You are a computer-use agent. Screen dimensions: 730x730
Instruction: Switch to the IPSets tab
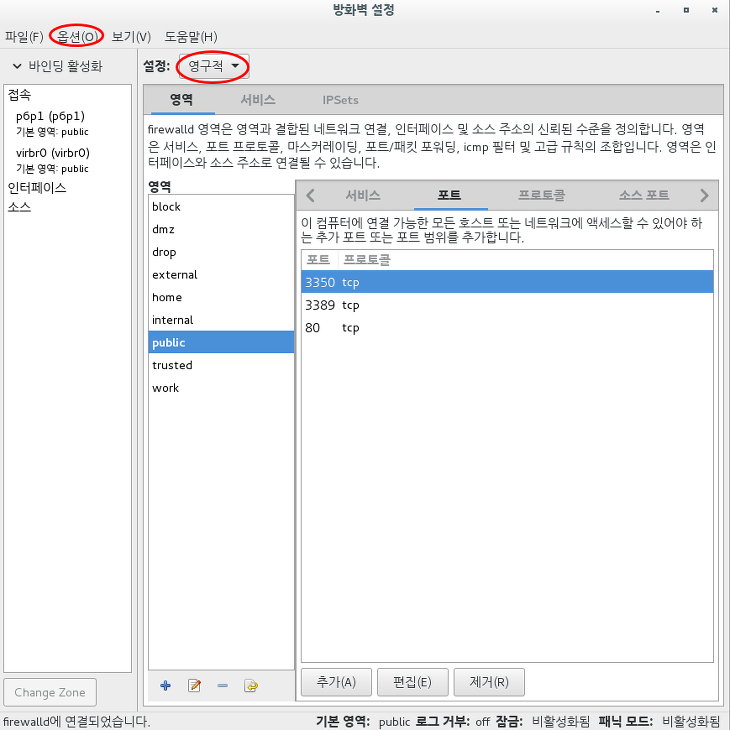(340, 100)
